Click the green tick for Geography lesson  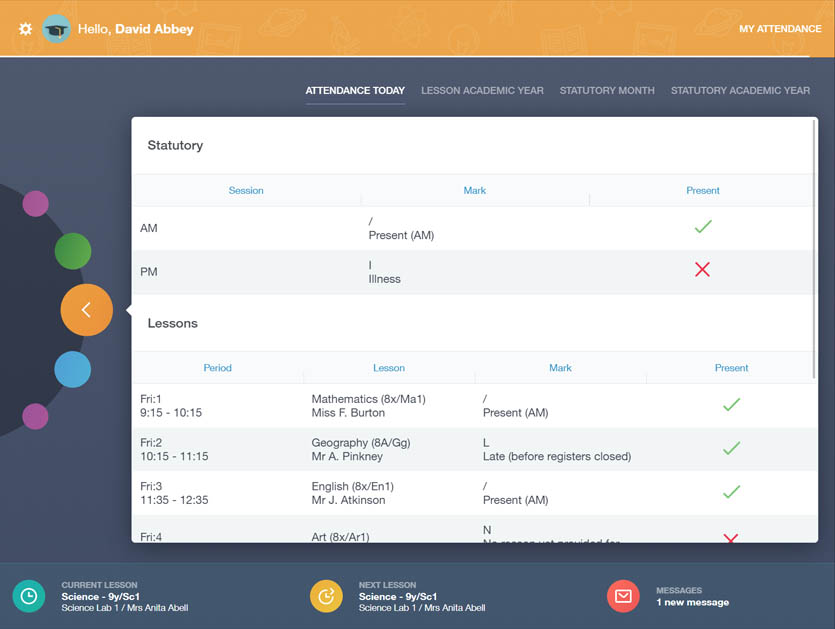[x=731, y=448]
